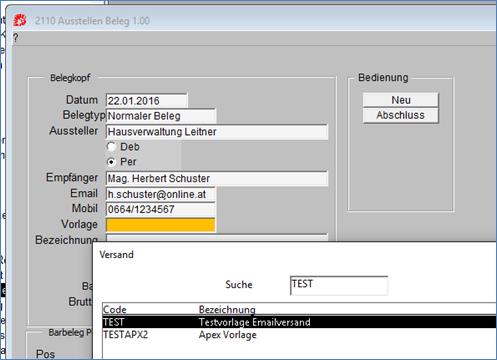The width and height of the screenshot is (497, 360).
Task: Click the Code column header
Action: (x=115, y=310)
